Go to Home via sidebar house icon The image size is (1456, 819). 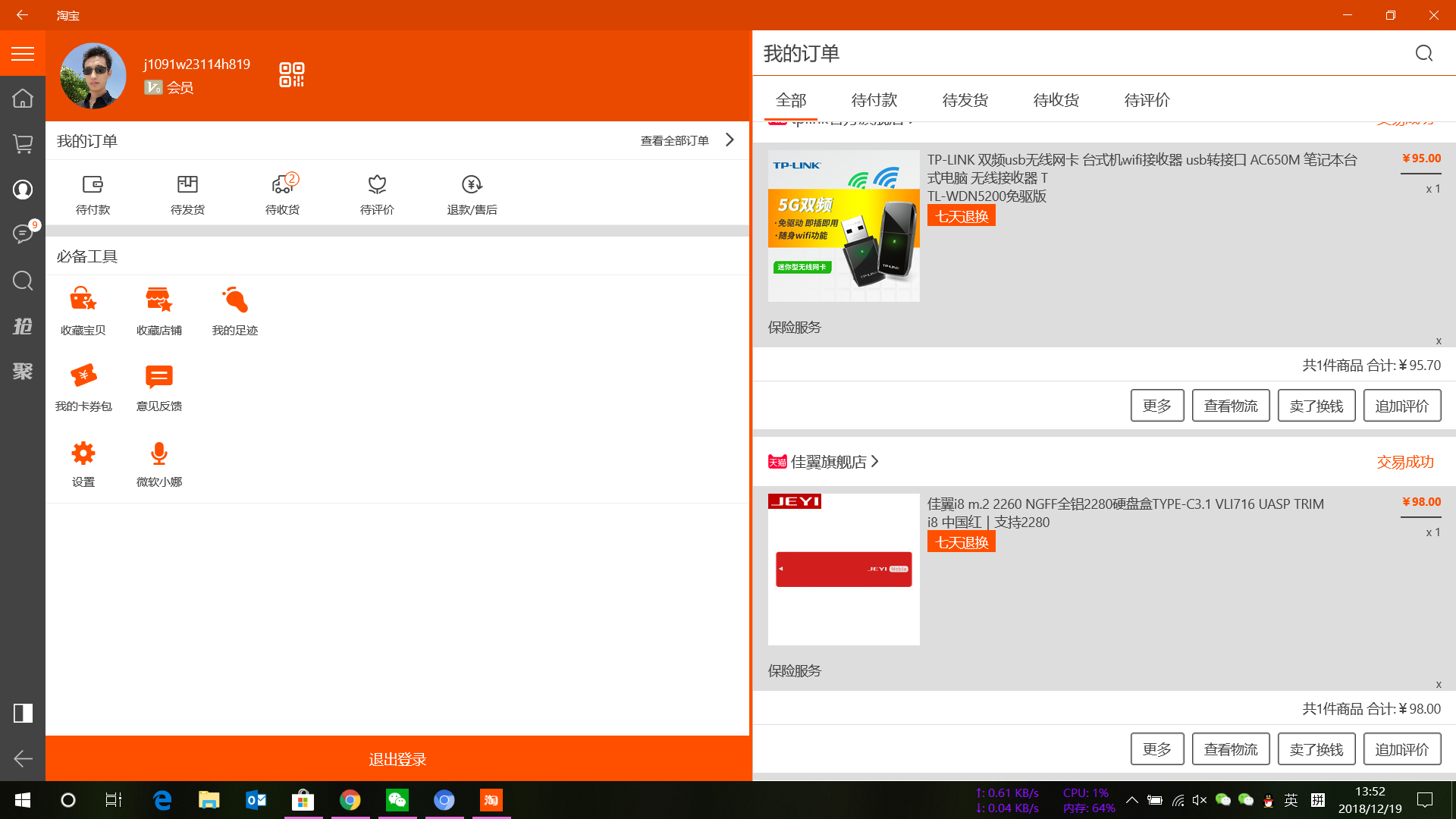pyautogui.click(x=23, y=99)
